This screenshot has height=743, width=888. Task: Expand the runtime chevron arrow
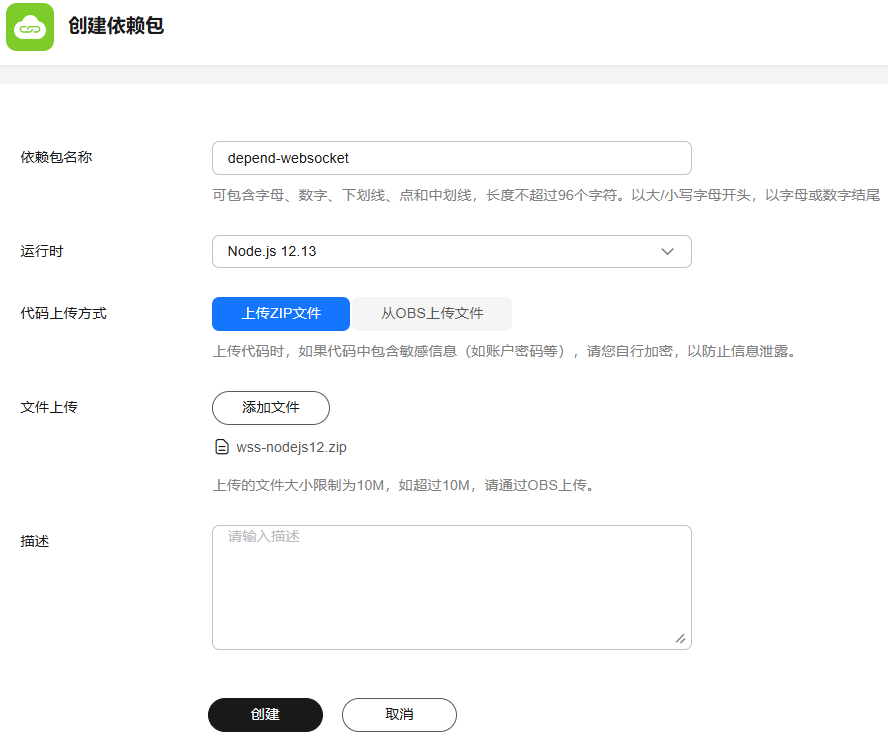pos(668,252)
